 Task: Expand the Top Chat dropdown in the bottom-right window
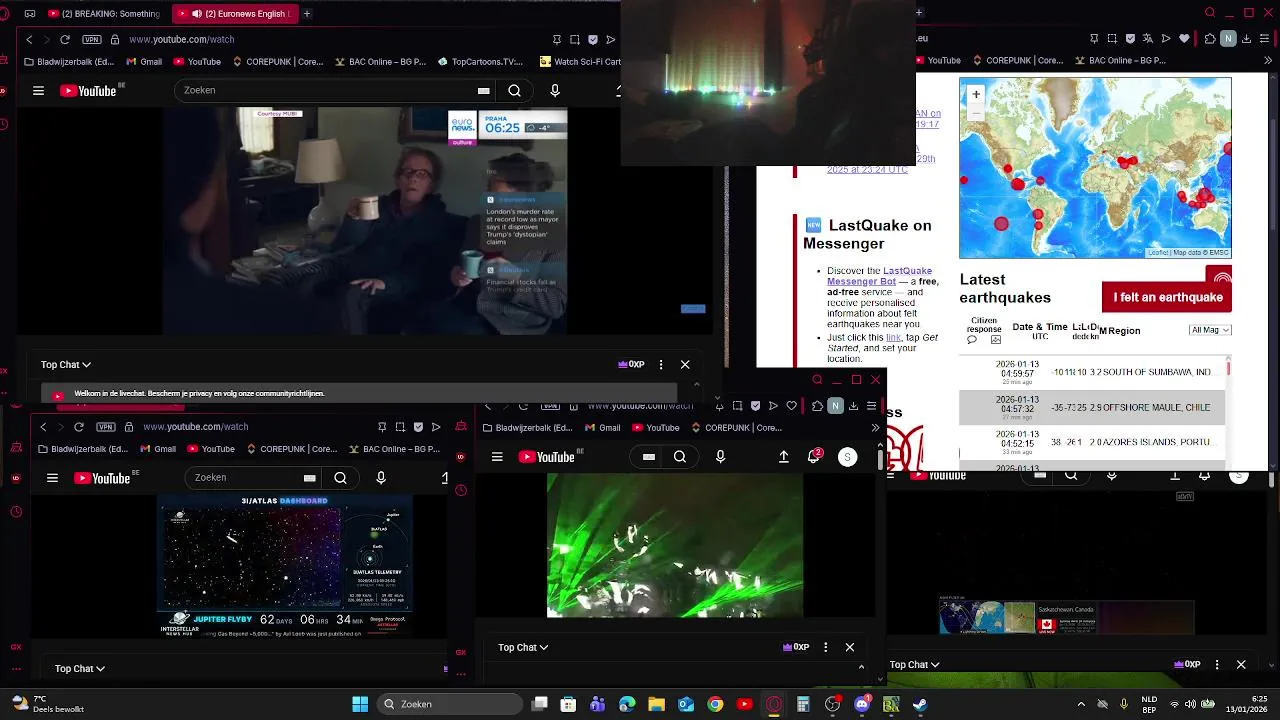(915, 664)
